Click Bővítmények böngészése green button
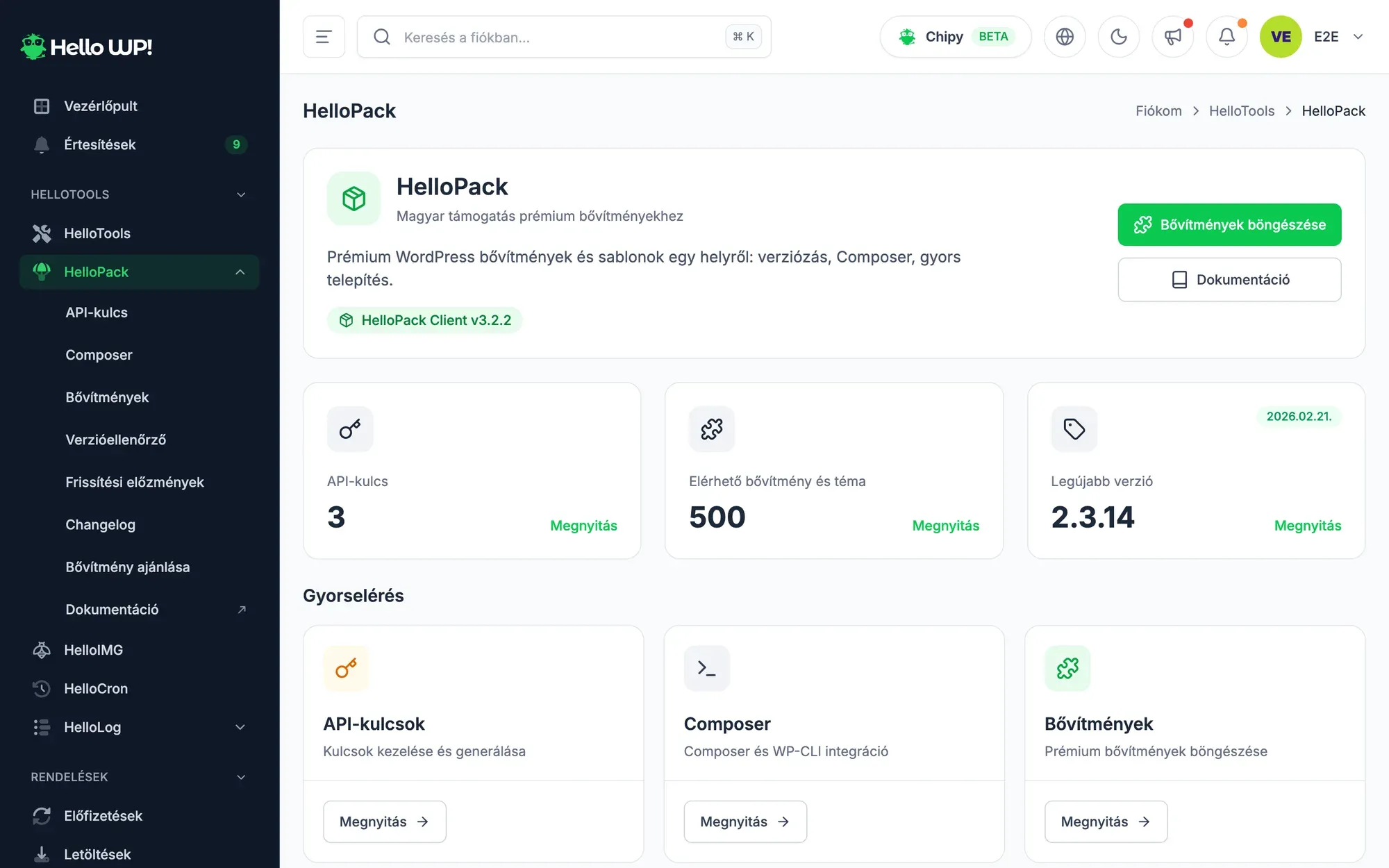Viewport: 1389px width, 868px height. 1229,224
